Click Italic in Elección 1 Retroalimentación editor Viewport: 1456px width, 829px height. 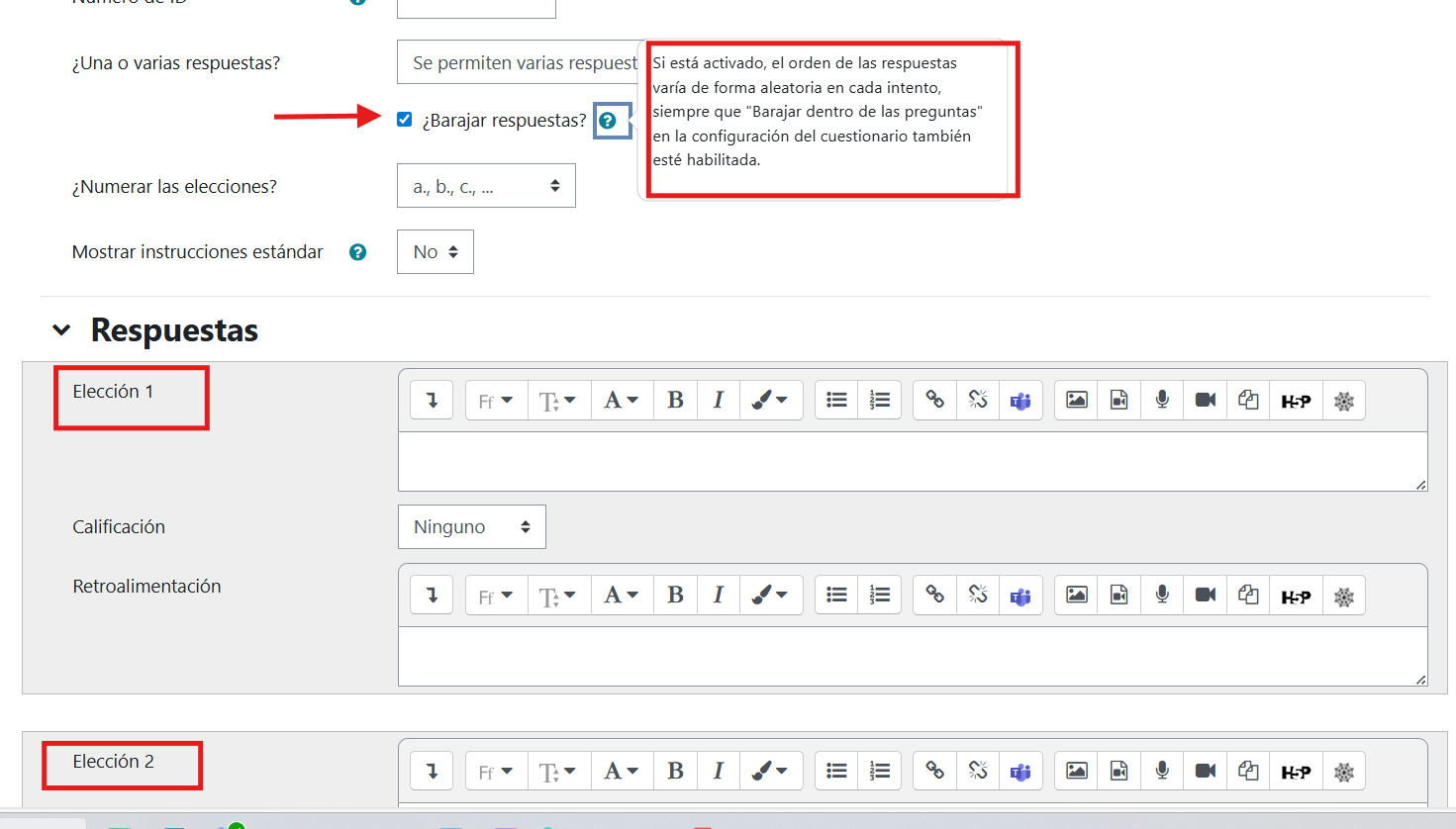coord(719,595)
